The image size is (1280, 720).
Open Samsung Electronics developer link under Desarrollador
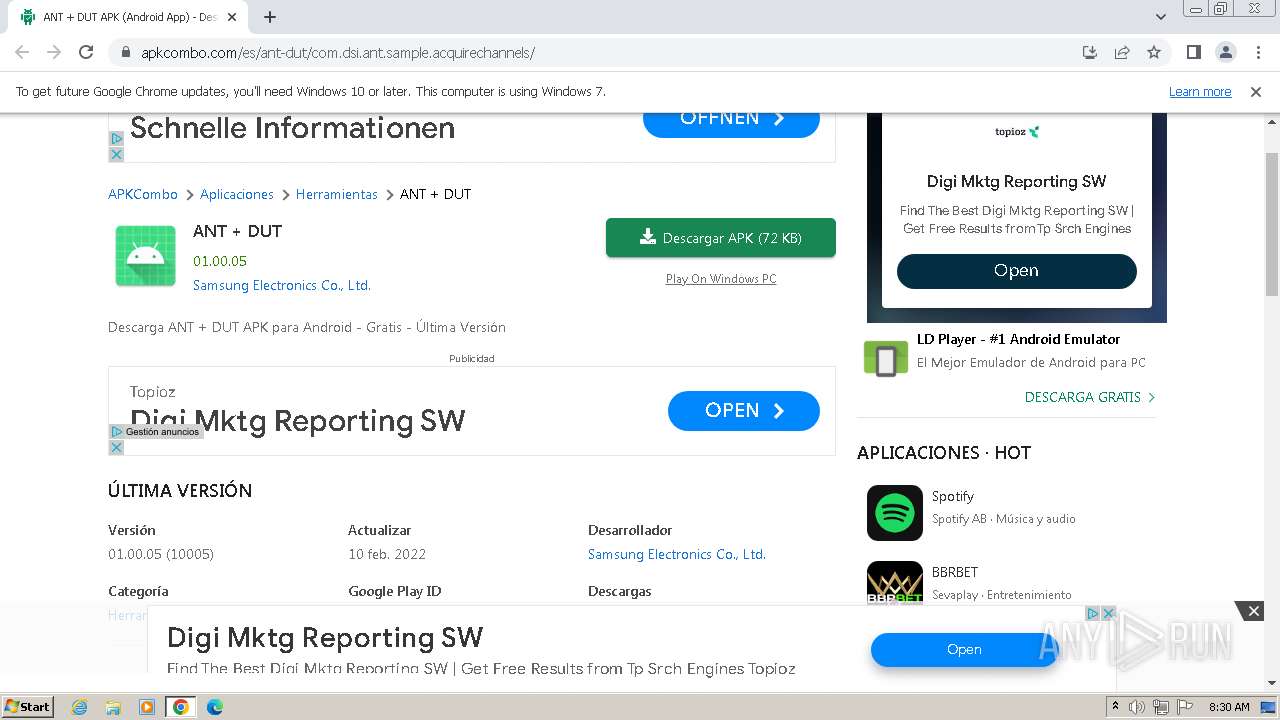click(677, 554)
